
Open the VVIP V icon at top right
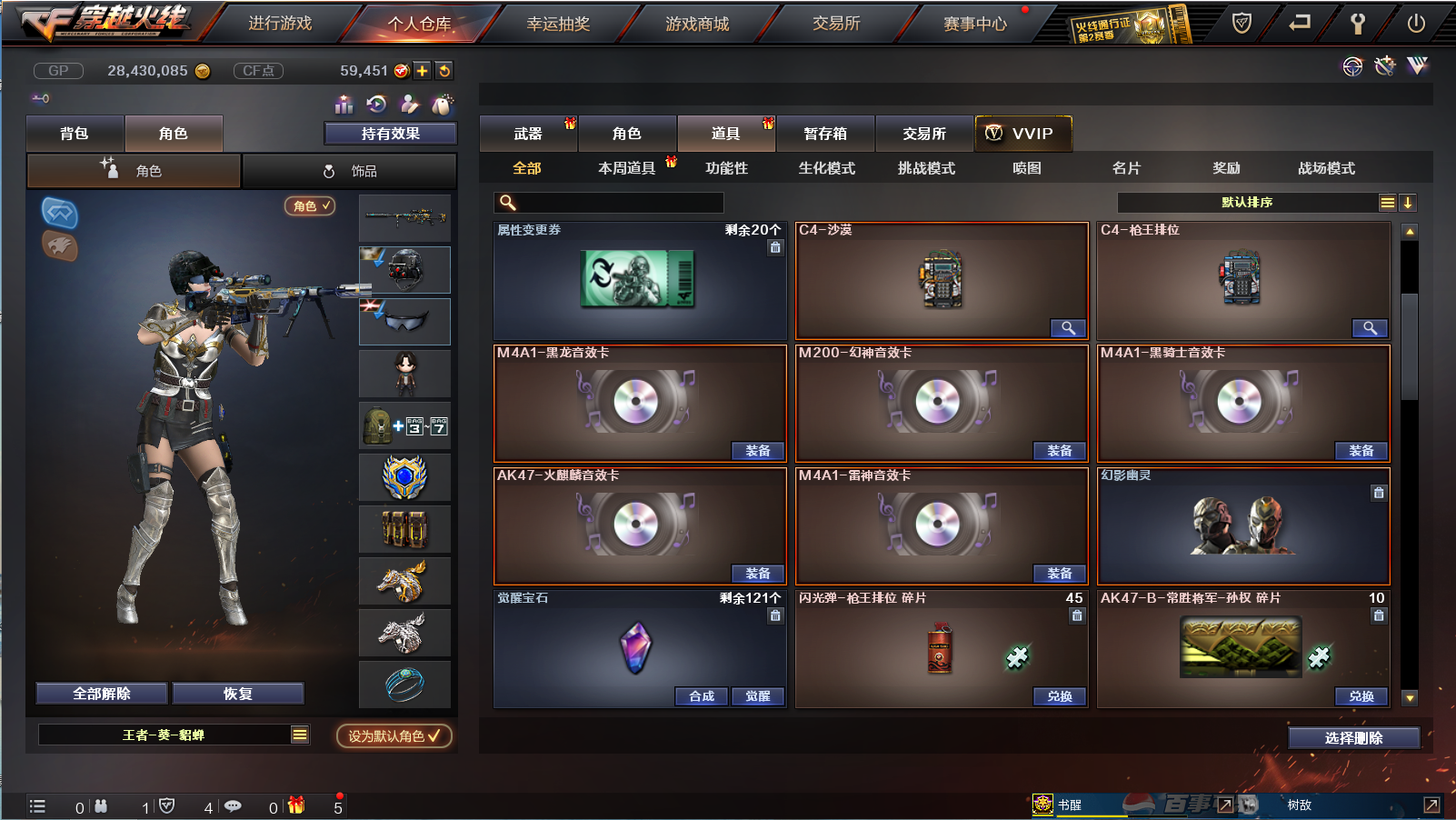(1417, 65)
